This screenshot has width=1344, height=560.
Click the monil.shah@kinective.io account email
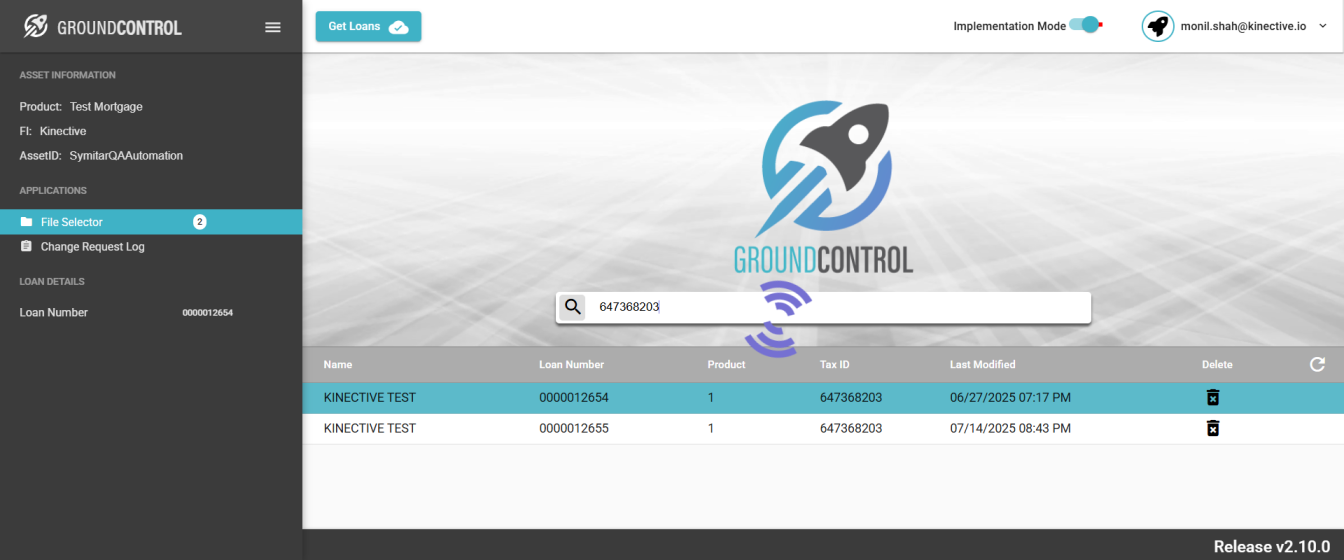[1244, 27]
